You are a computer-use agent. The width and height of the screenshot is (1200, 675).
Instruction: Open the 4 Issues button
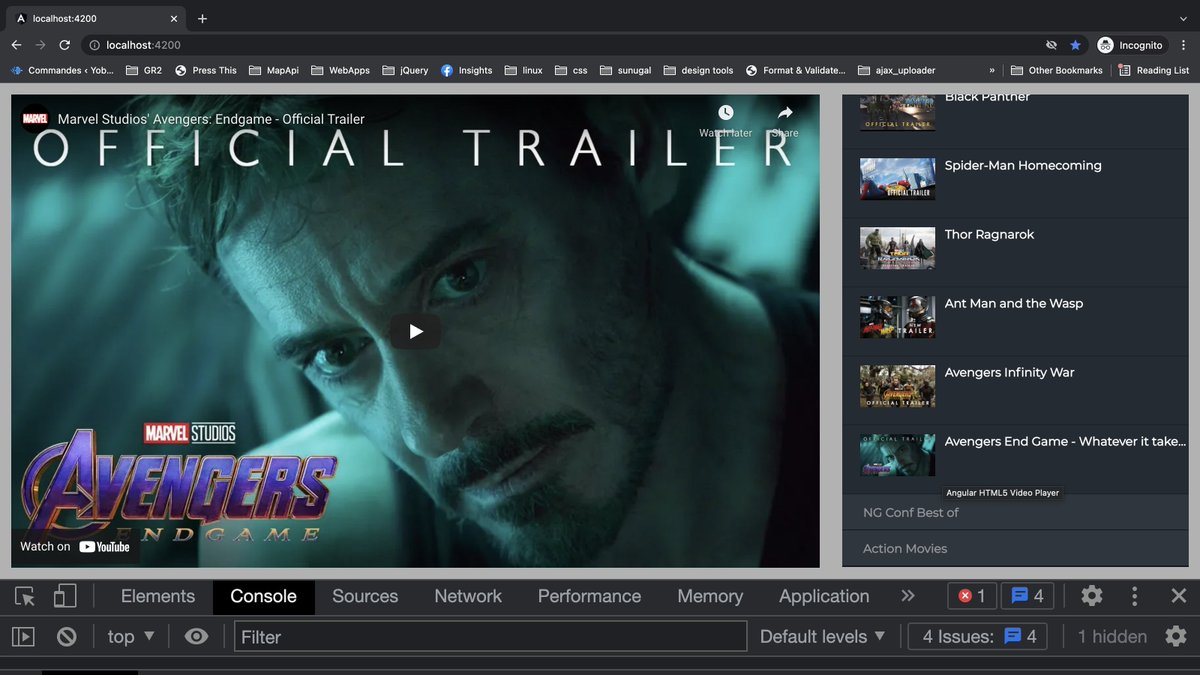[x=979, y=637]
